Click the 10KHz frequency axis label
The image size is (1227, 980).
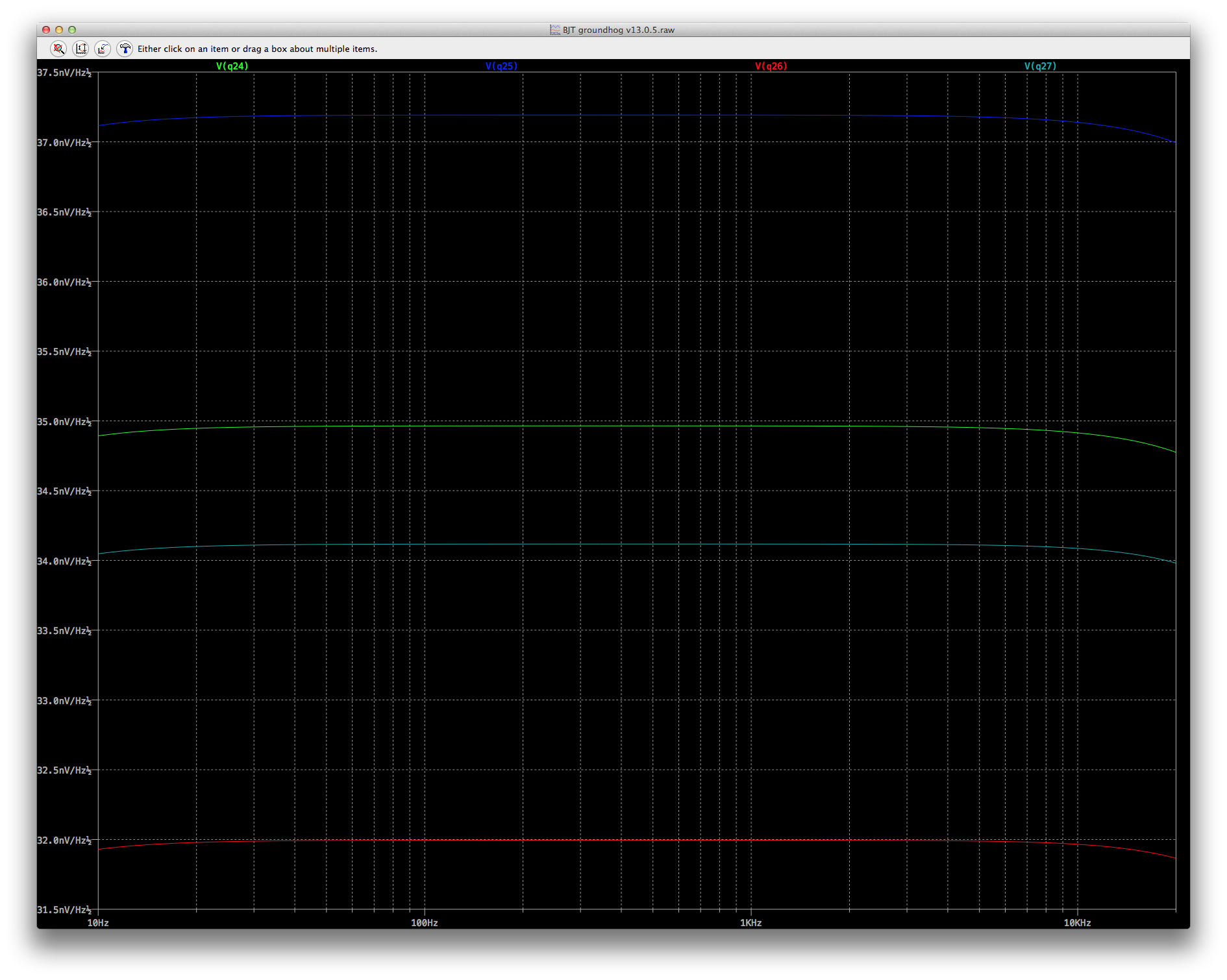tap(1078, 923)
